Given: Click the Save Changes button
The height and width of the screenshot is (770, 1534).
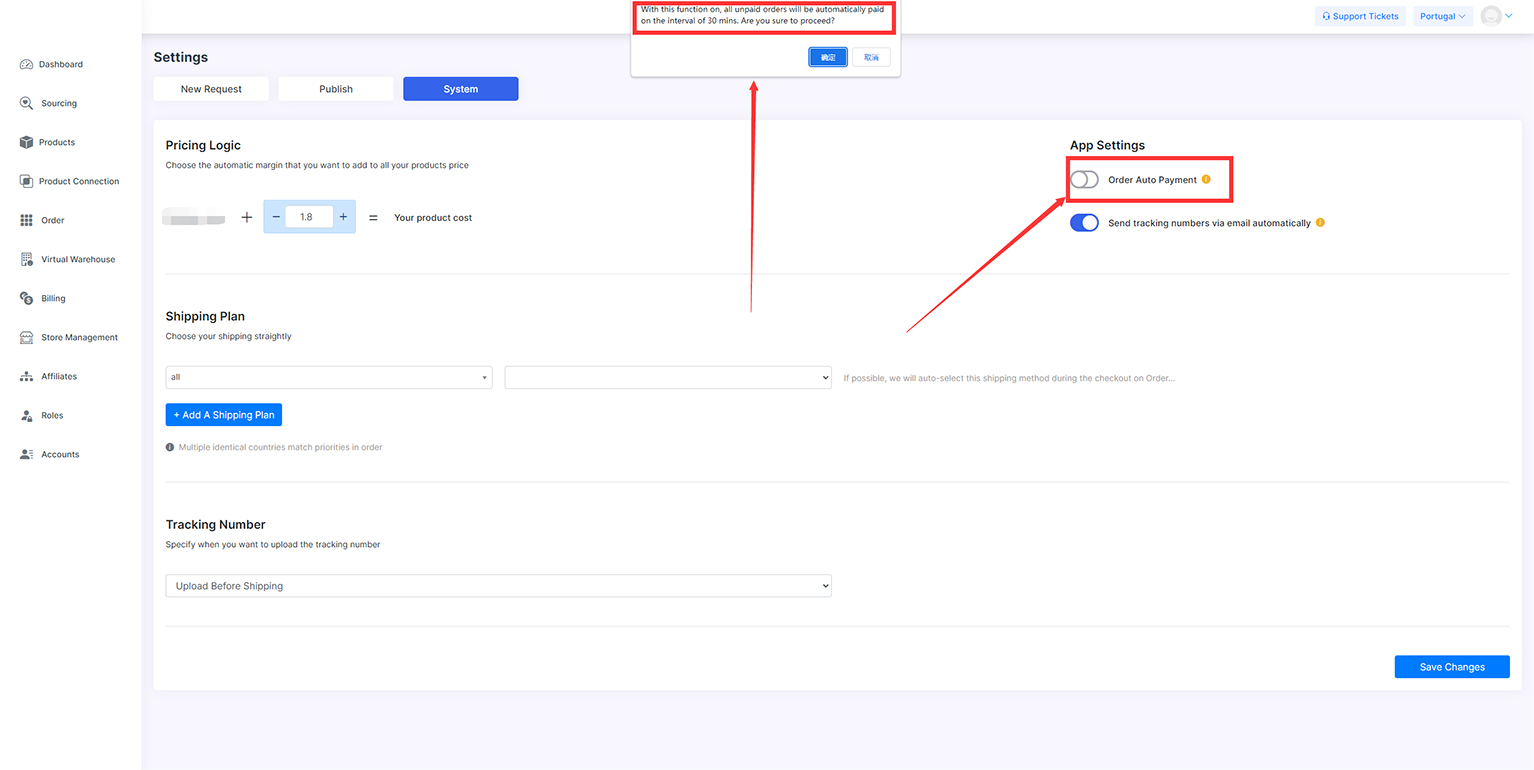Looking at the screenshot, I should pyautogui.click(x=1451, y=667).
